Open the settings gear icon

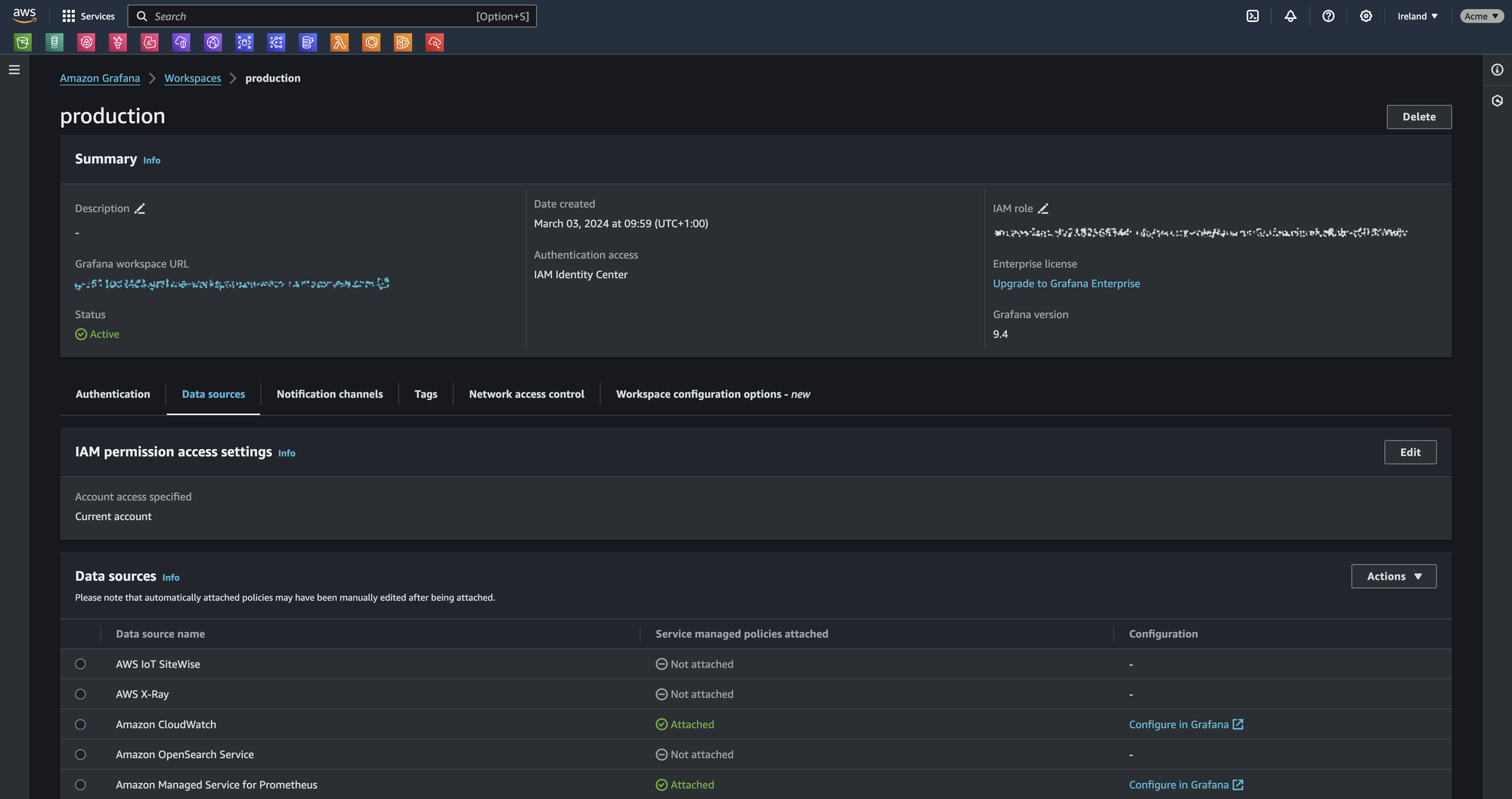coord(1366,16)
